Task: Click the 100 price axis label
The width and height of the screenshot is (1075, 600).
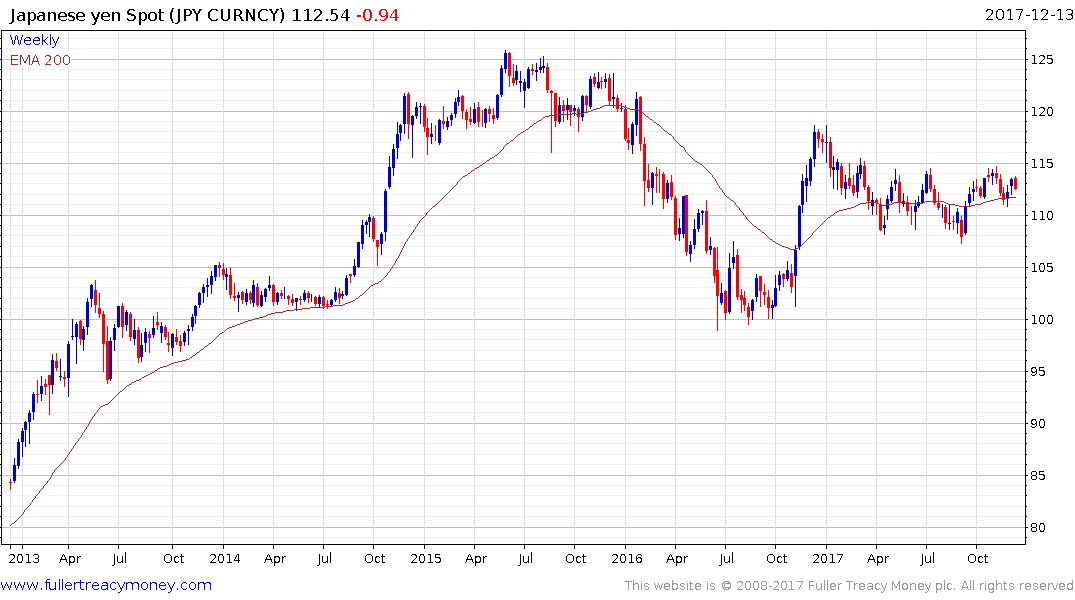Action: (1042, 320)
